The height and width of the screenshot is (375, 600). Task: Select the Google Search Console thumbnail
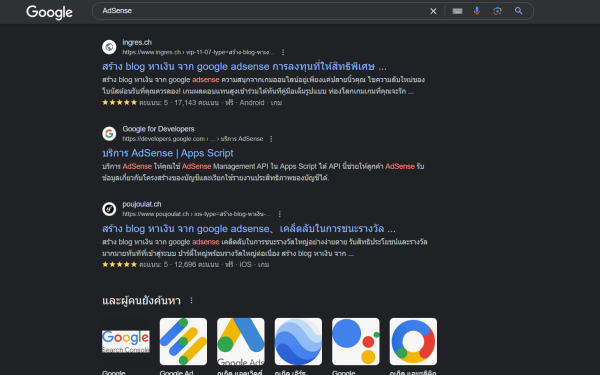tap(126, 341)
